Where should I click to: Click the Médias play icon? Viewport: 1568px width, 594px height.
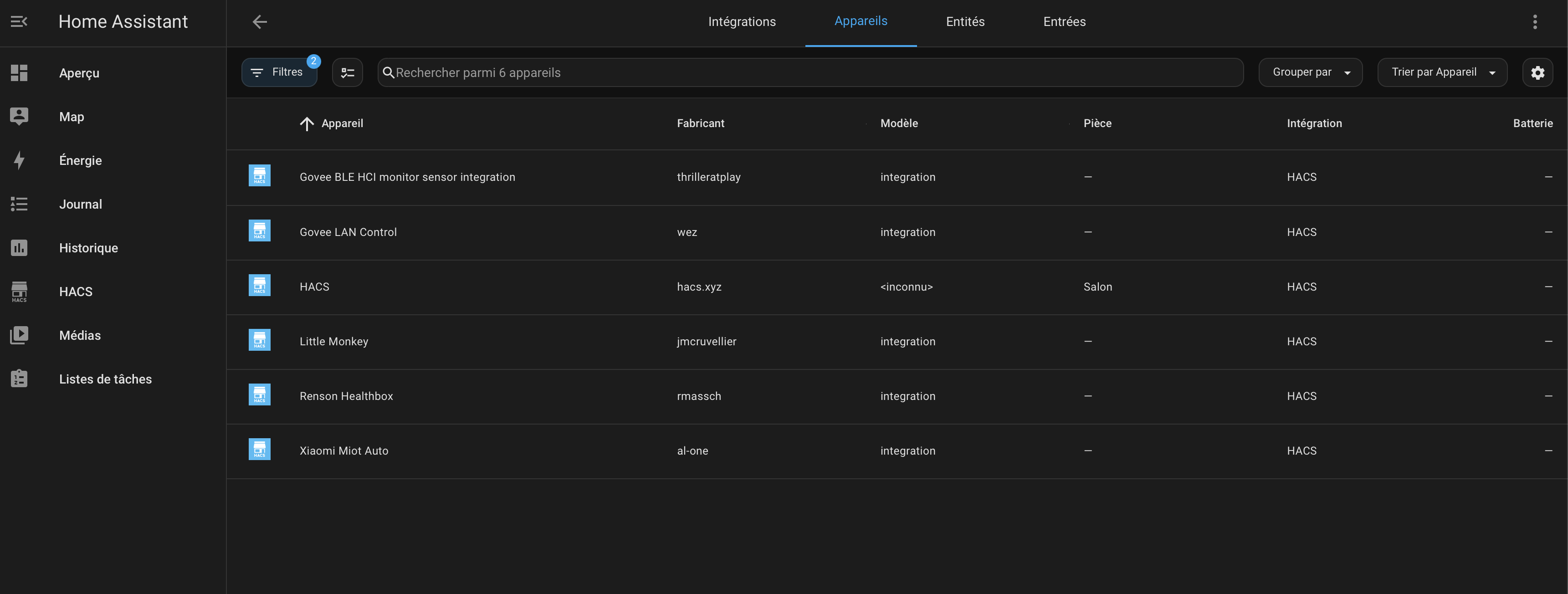click(19, 335)
